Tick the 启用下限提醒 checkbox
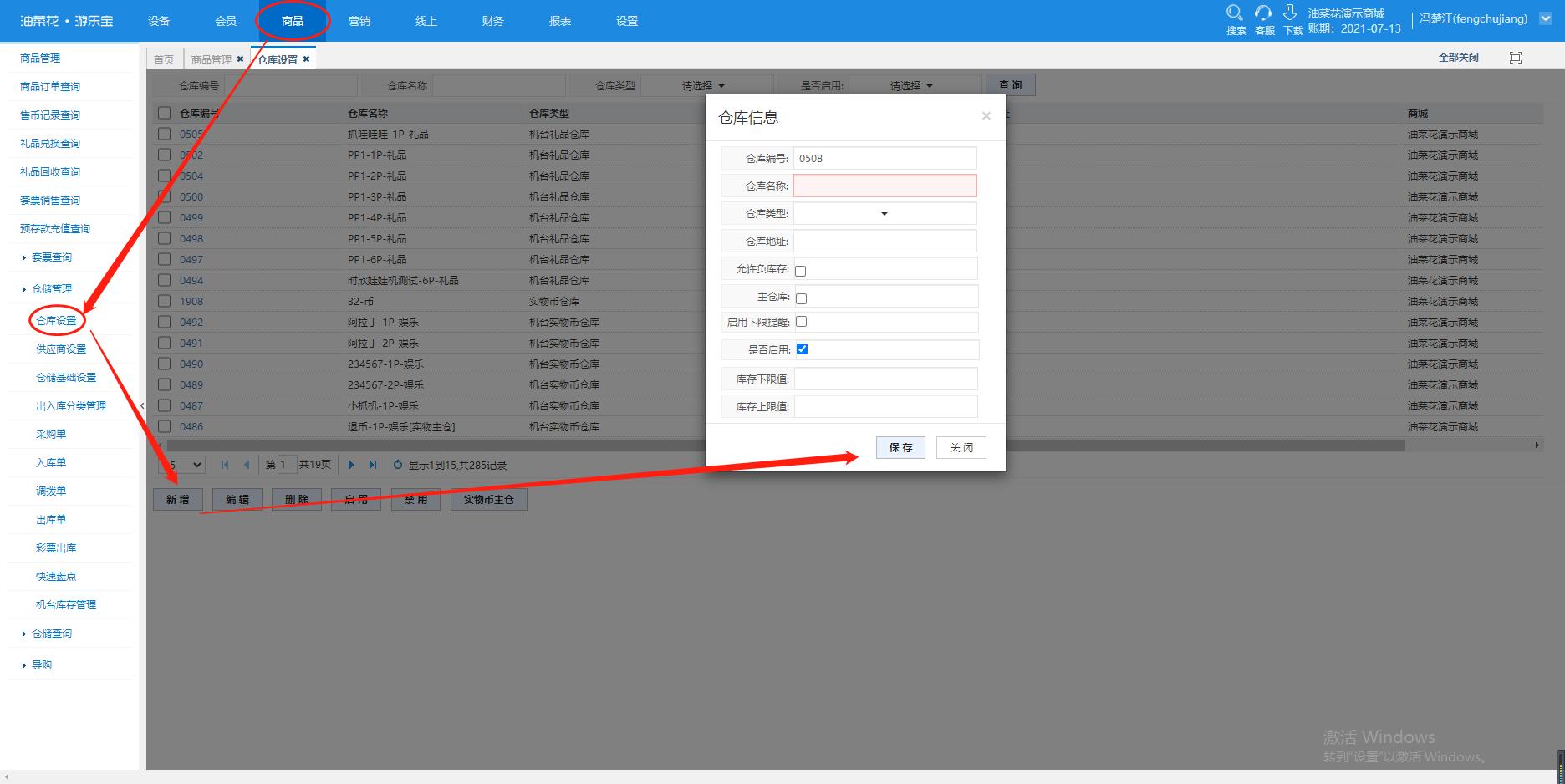Screen dimensions: 1565x784 click(801, 322)
